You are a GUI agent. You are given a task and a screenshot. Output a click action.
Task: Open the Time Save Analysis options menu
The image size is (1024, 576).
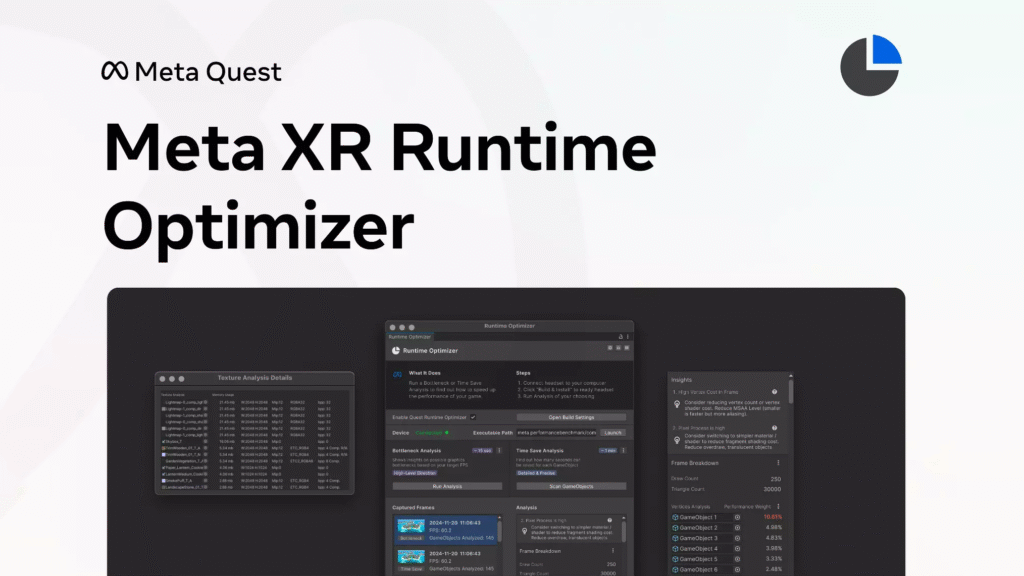click(622, 449)
